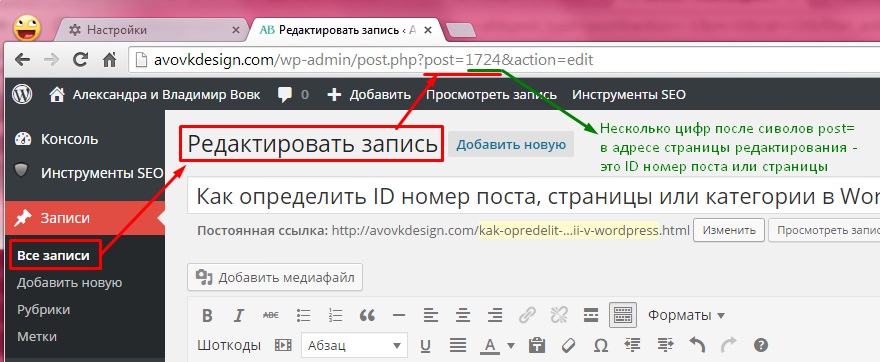Viewport: 880px width, 362px height.
Task: Open the Форматы dropdown
Action: coord(686,315)
